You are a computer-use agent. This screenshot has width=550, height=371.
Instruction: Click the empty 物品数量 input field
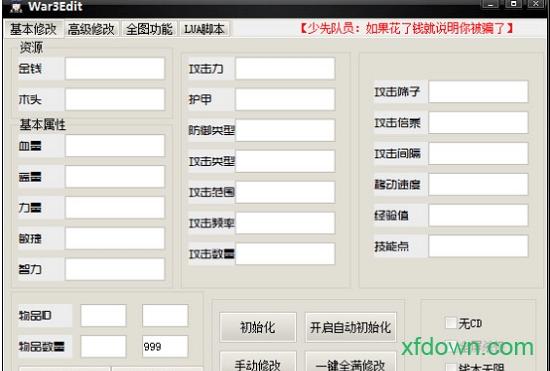103,346
